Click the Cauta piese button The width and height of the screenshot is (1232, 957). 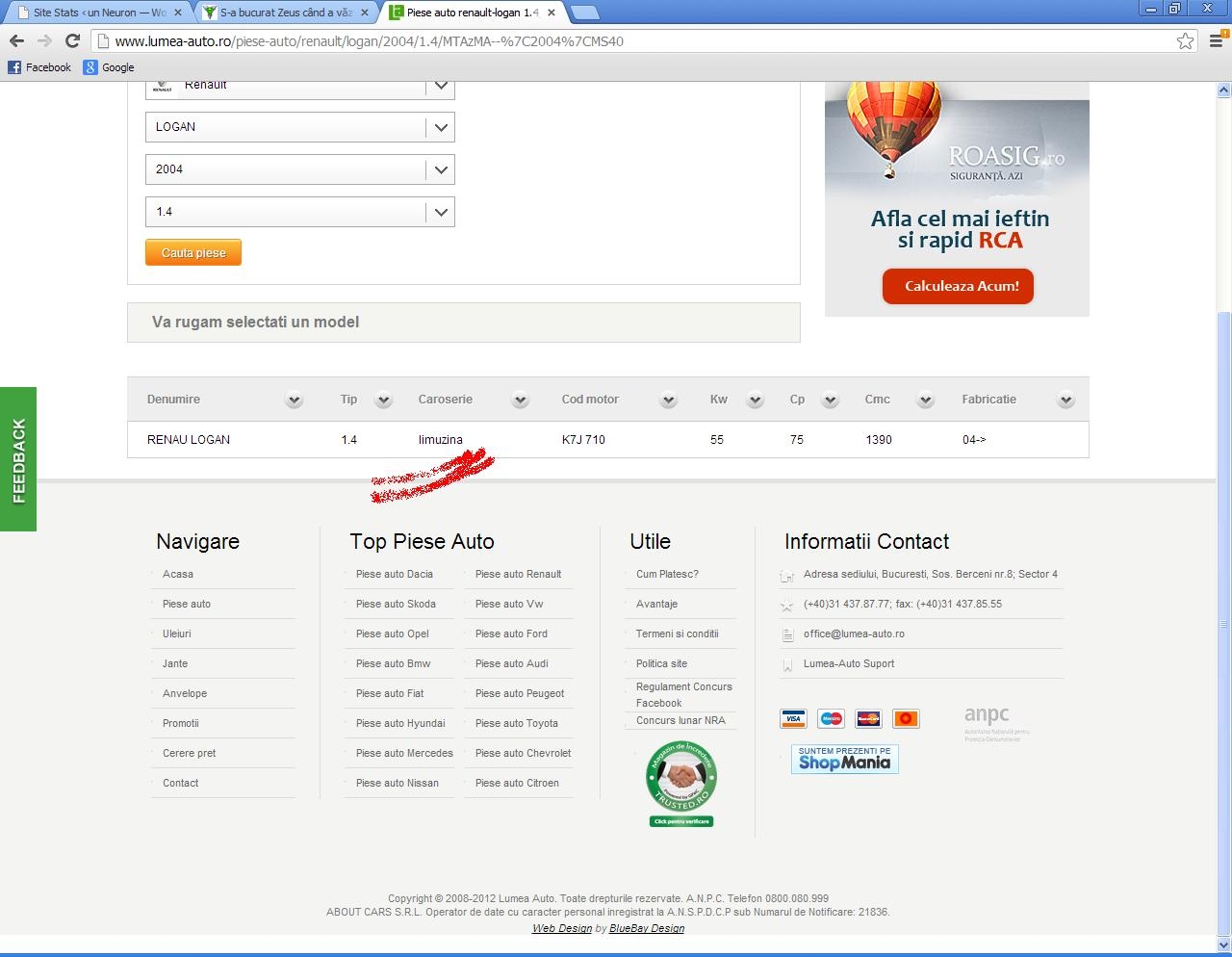tap(193, 252)
